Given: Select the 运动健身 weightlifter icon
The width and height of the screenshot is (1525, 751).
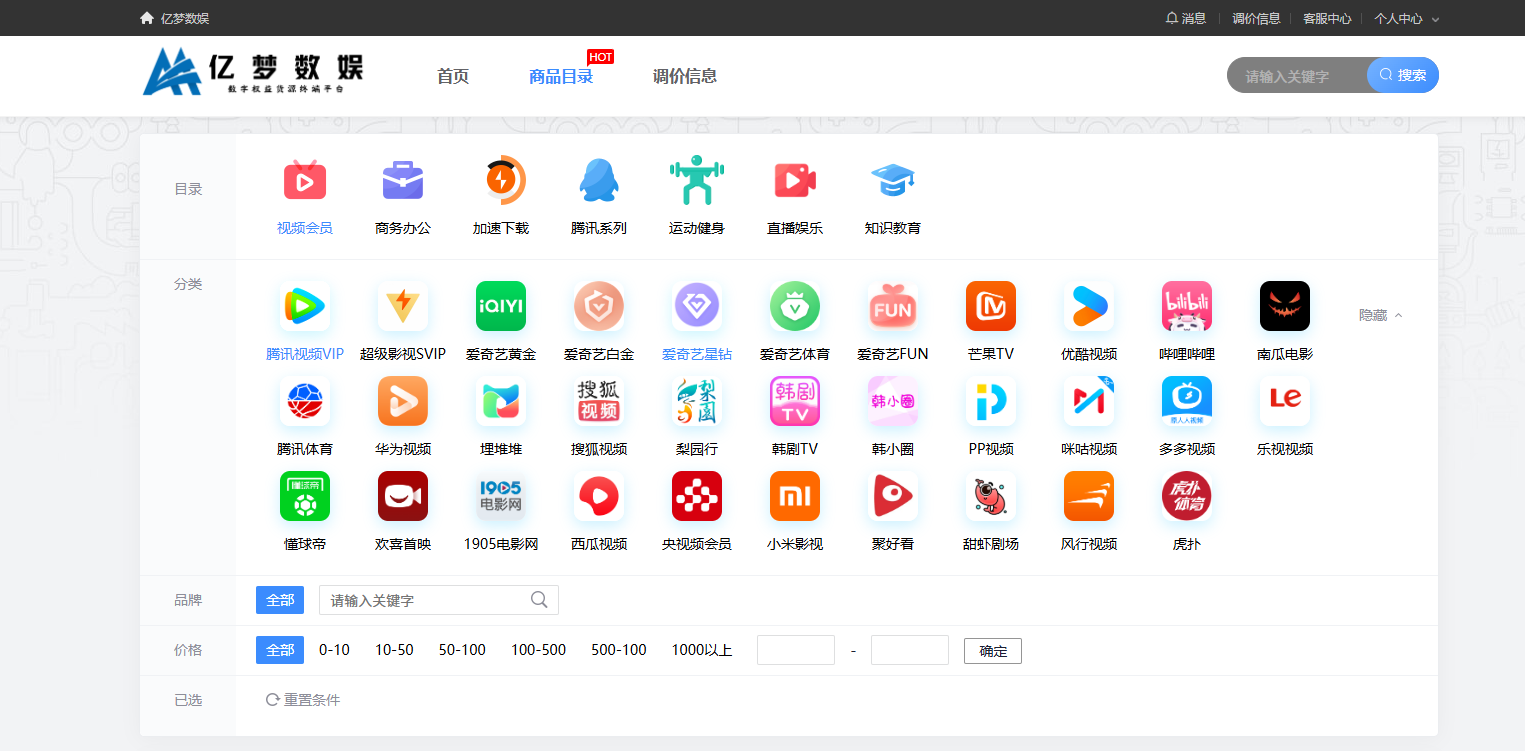Looking at the screenshot, I should pos(697,181).
